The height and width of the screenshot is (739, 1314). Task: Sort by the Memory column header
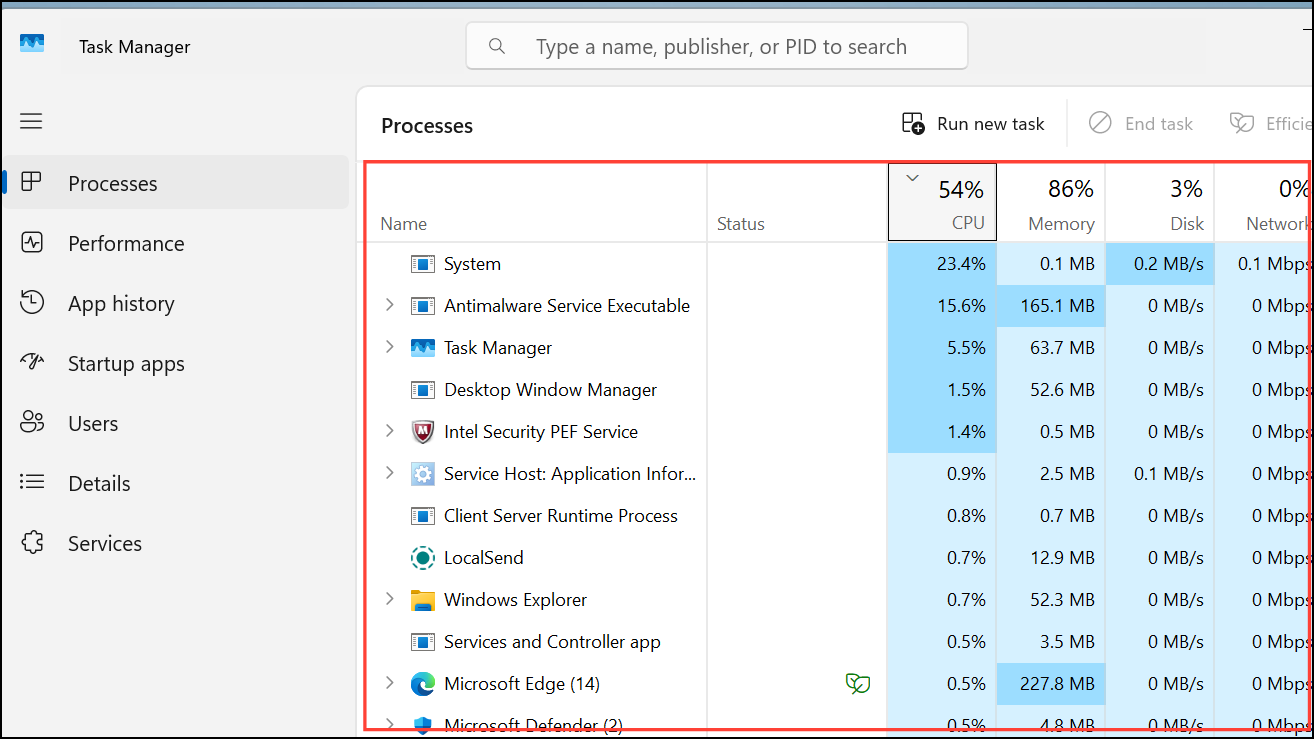click(x=1051, y=203)
